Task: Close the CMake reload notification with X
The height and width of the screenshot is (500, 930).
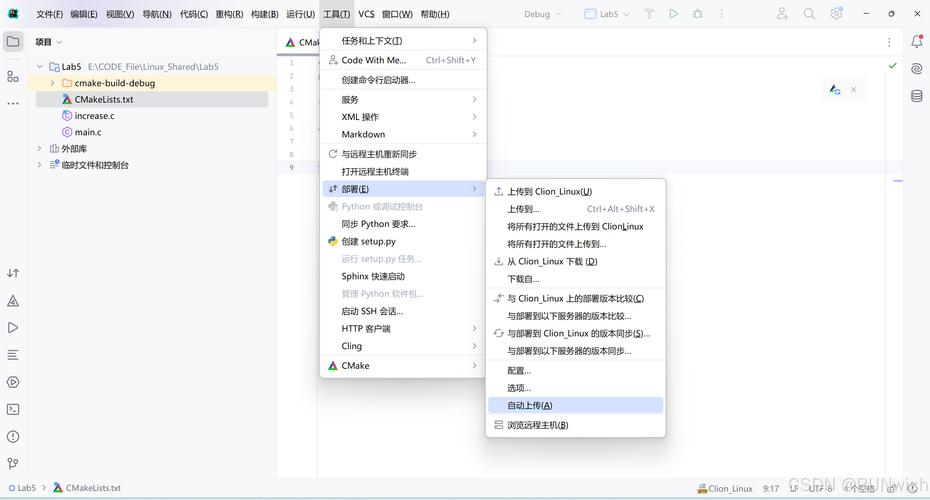Action: (853, 90)
